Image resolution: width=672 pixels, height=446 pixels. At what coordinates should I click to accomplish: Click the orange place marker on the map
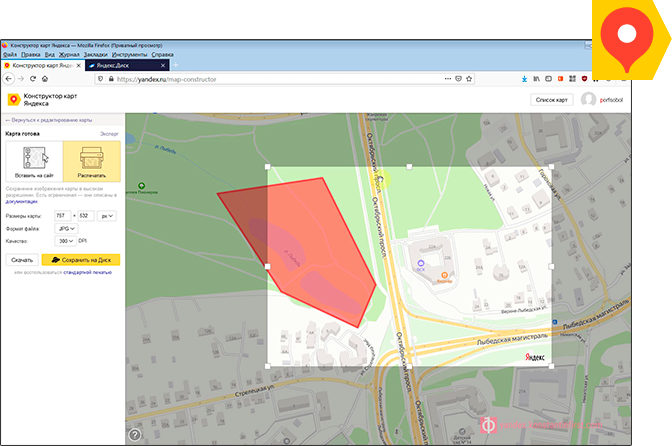point(444,275)
